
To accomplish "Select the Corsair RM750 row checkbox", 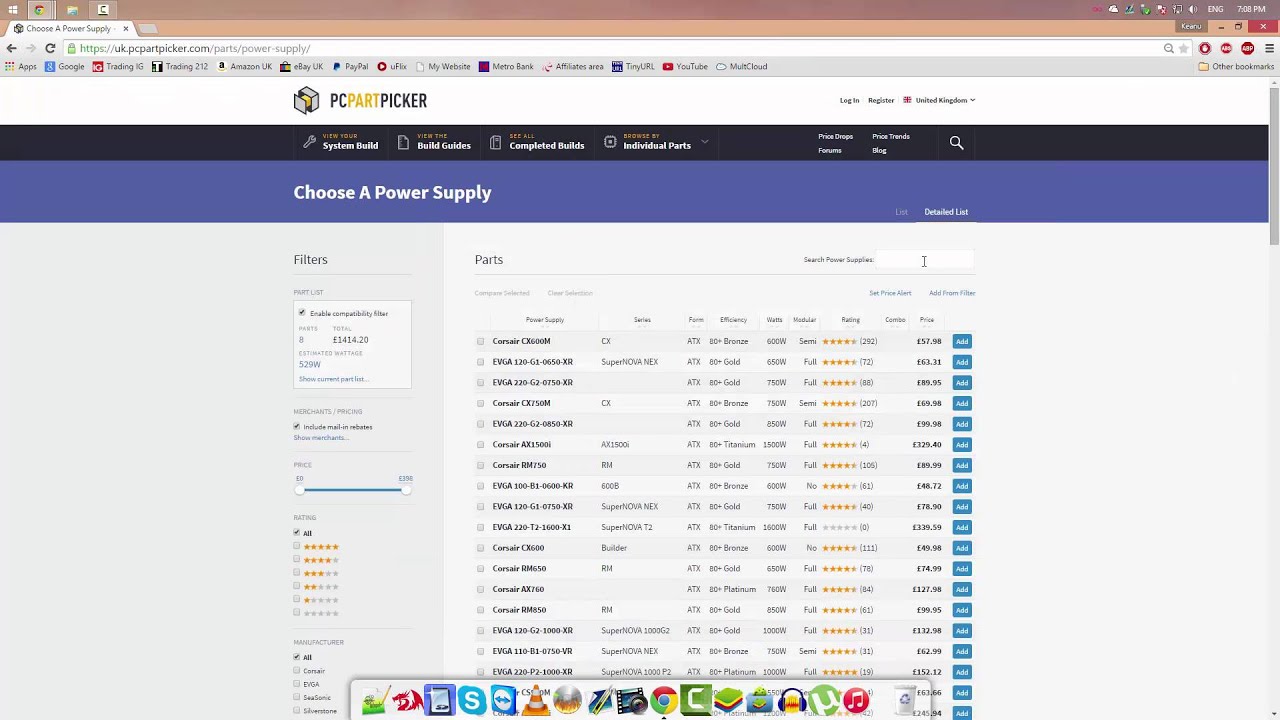I will pos(481,465).
